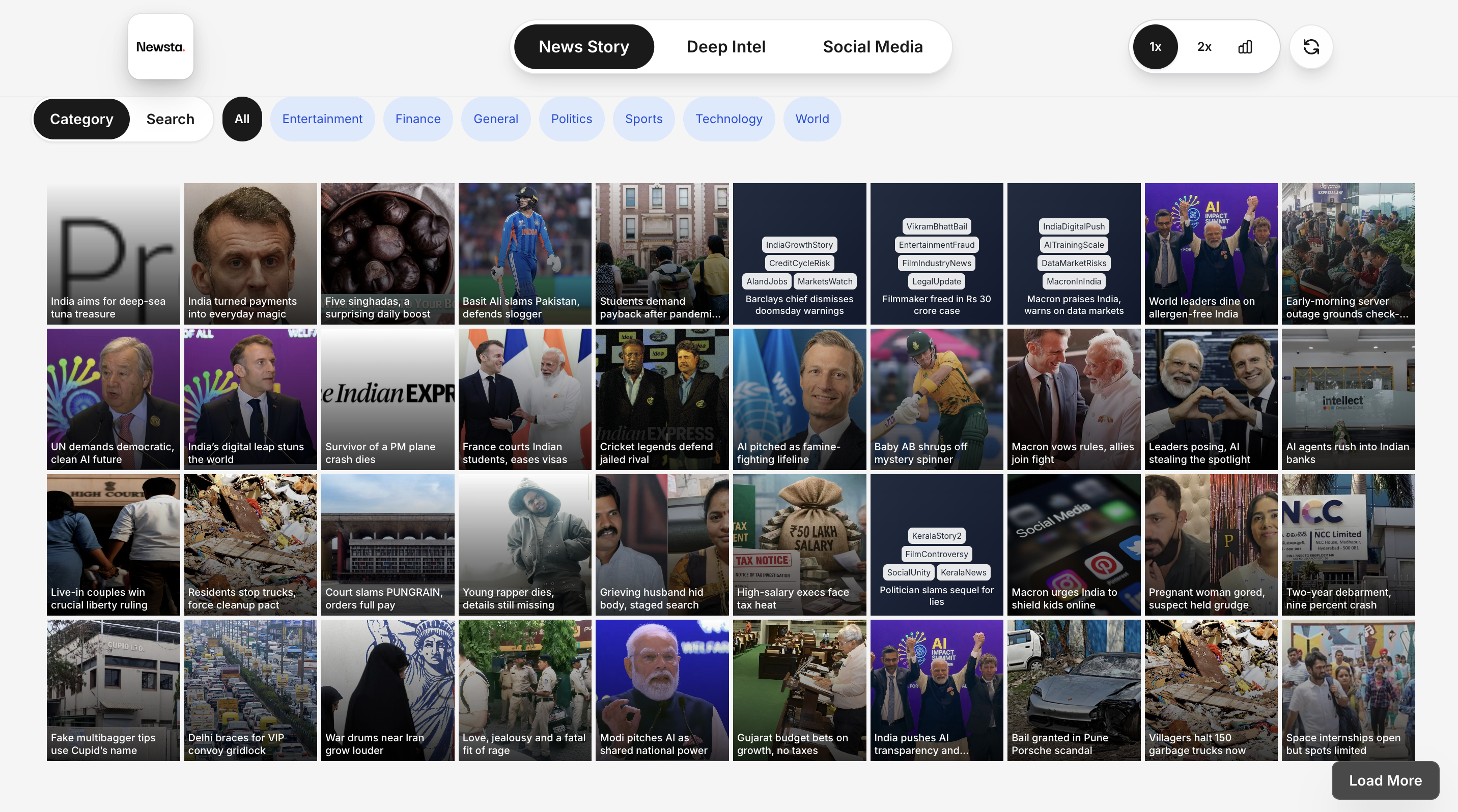Open the Deep Intel tab
The image size is (1458, 812).
click(725, 47)
